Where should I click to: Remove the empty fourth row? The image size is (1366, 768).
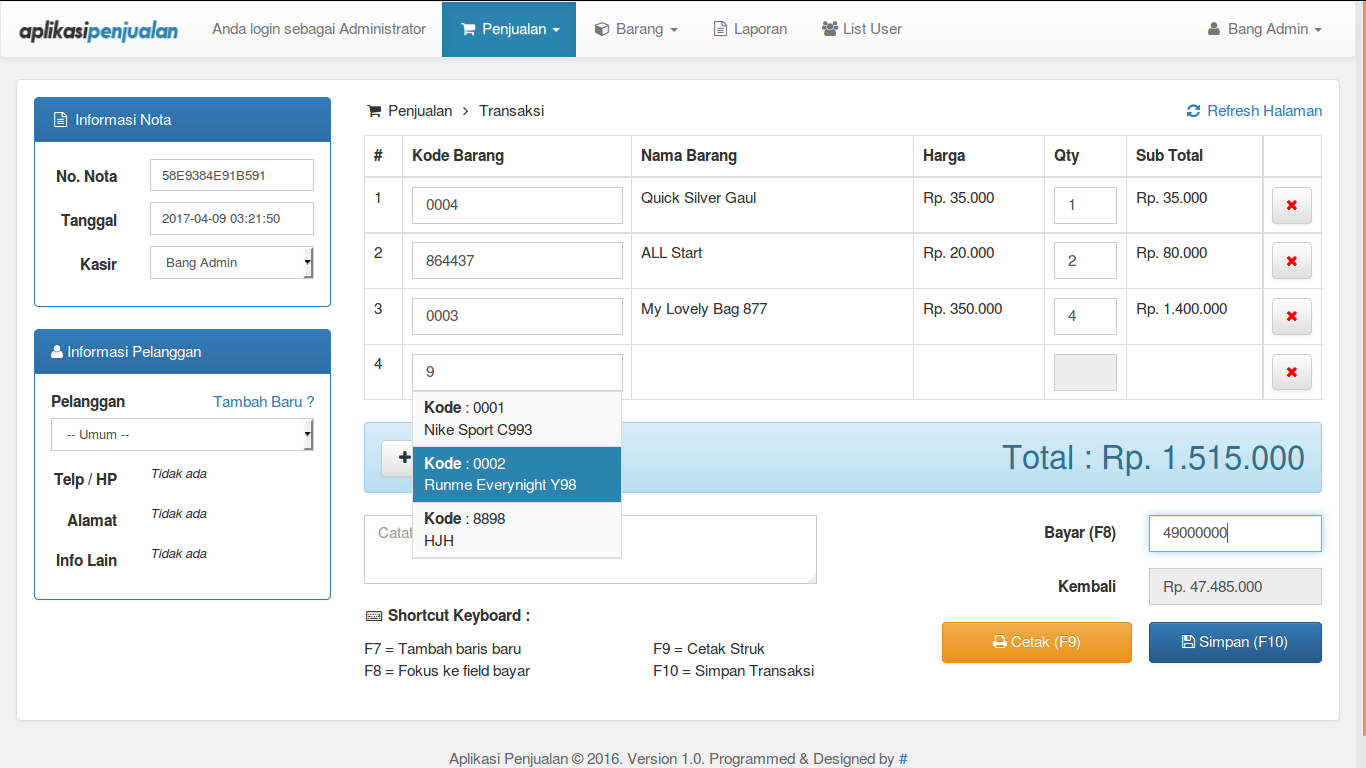(1291, 372)
